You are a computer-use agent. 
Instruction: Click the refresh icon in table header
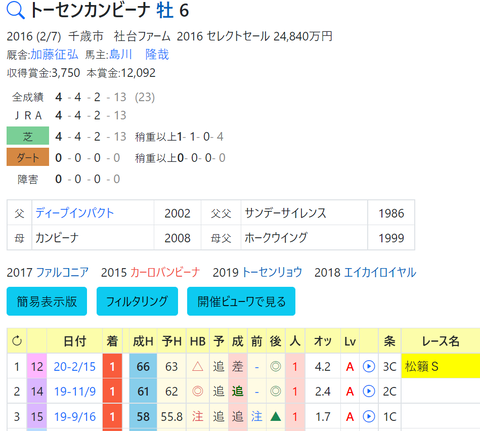click(17, 341)
